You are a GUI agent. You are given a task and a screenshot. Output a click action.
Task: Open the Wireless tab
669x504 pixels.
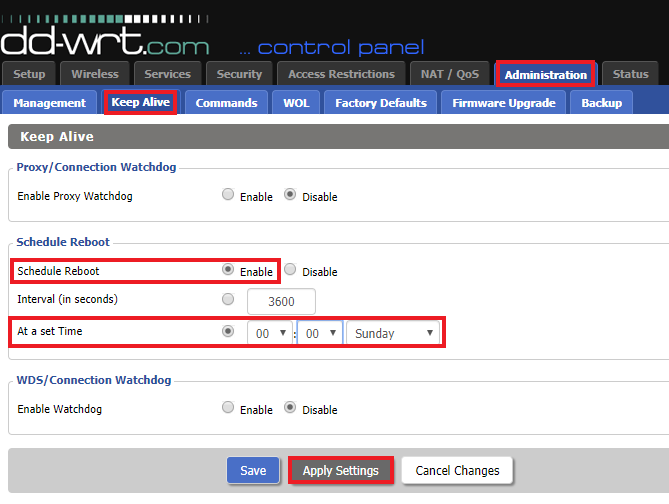(x=95, y=74)
